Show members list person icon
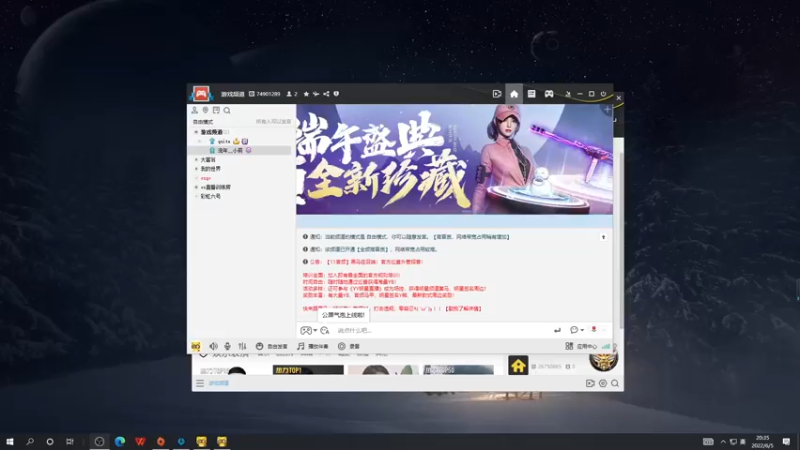The height and width of the screenshot is (450, 800). coord(194,110)
